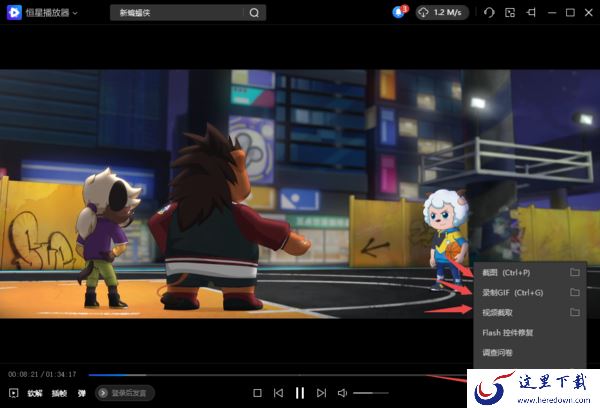Image resolution: width=600 pixels, height=408 pixels.
Task: Open the notification bell with badge
Action: (x=399, y=12)
